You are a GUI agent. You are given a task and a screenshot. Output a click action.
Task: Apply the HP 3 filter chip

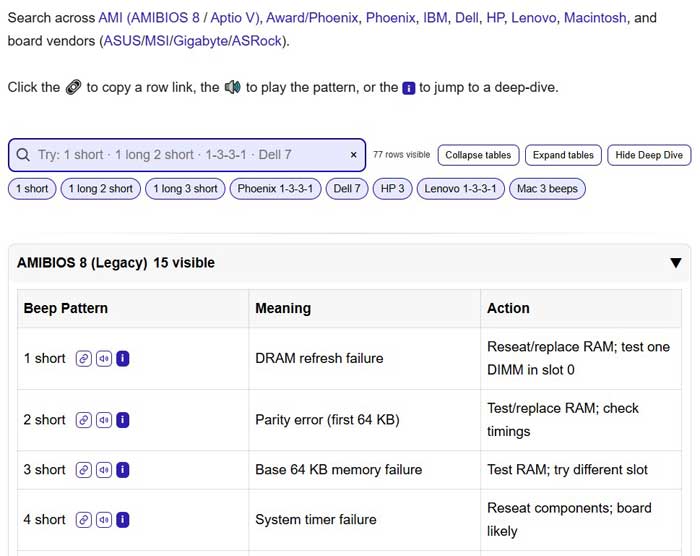point(392,188)
